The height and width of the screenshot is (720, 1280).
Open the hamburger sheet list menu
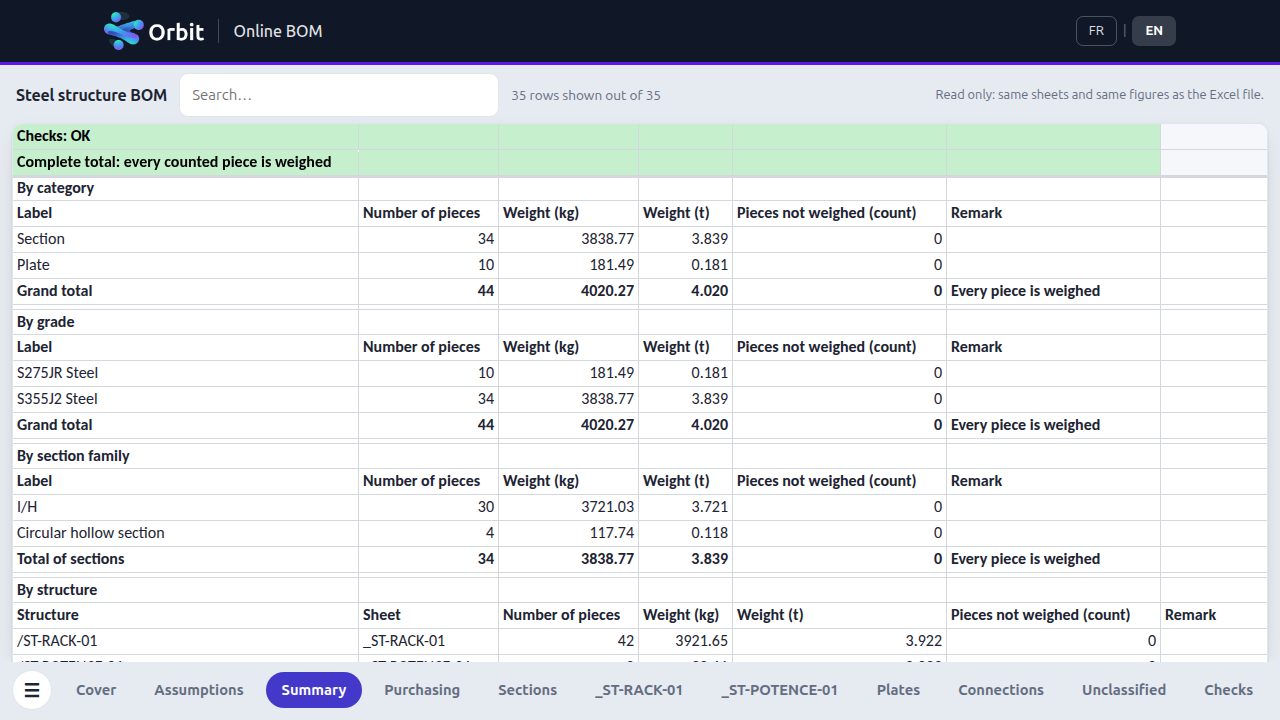tap(32, 690)
